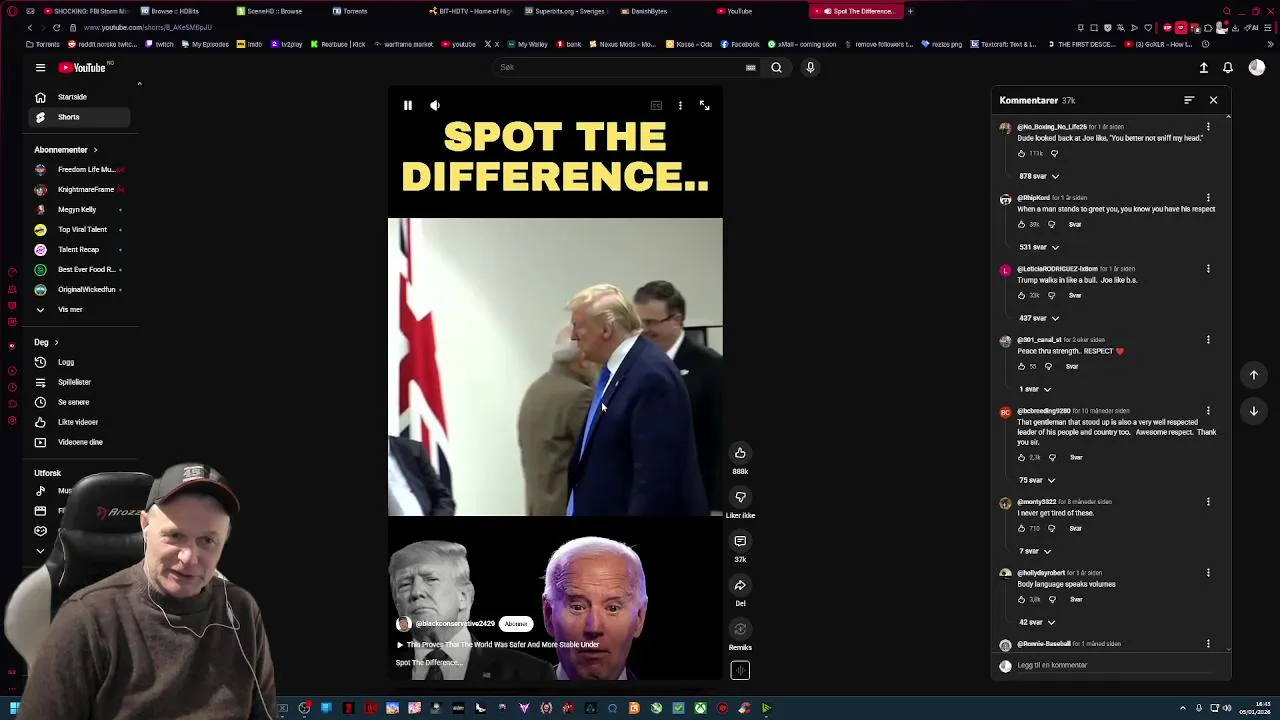This screenshot has height=720, width=1280.
Task: Open the sound icon below Remiks
Action: click(x=740, y=671)
